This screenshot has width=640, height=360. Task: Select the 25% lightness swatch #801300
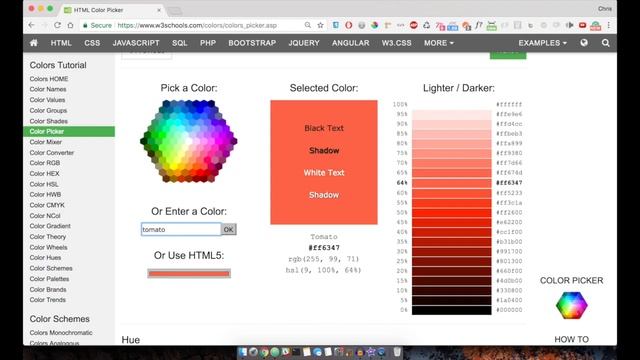pos(451,261)
